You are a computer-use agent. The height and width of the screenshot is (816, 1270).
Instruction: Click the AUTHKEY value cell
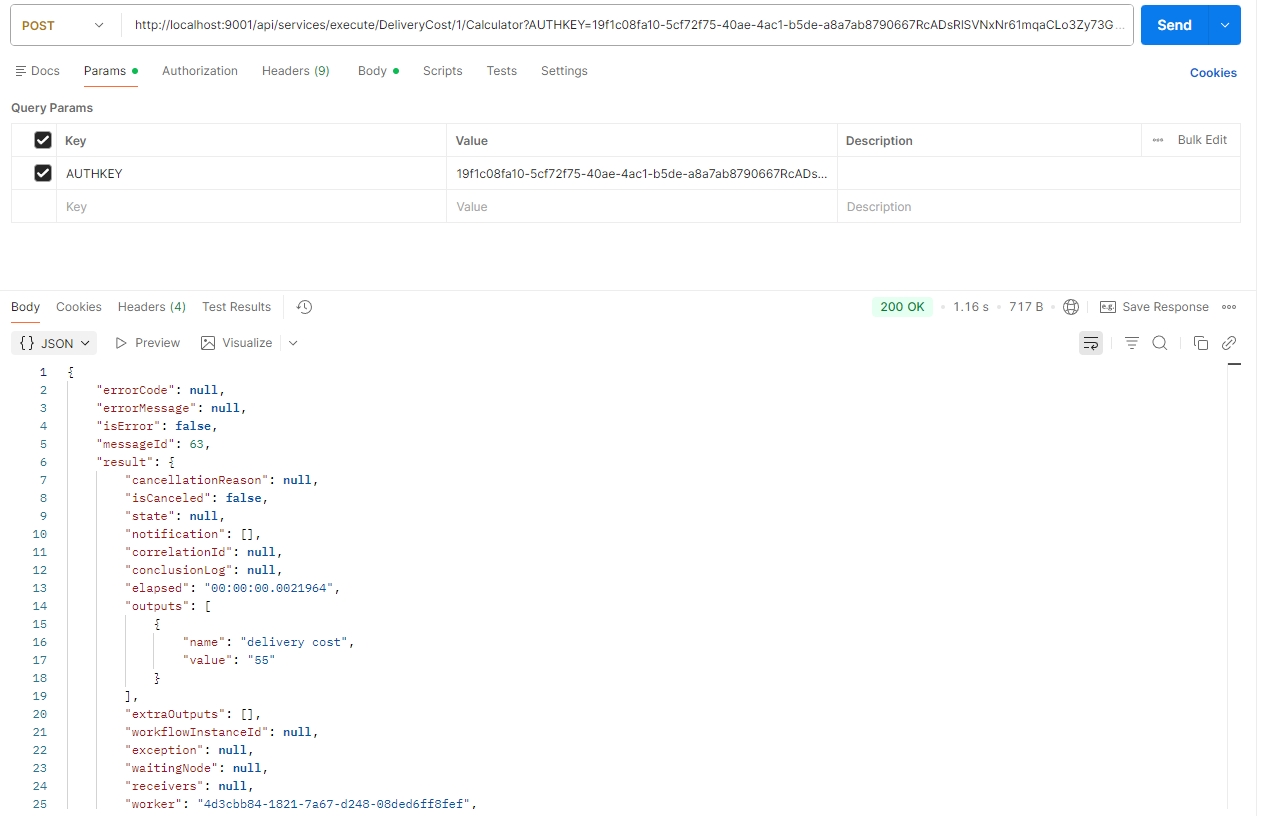point(641,173)
